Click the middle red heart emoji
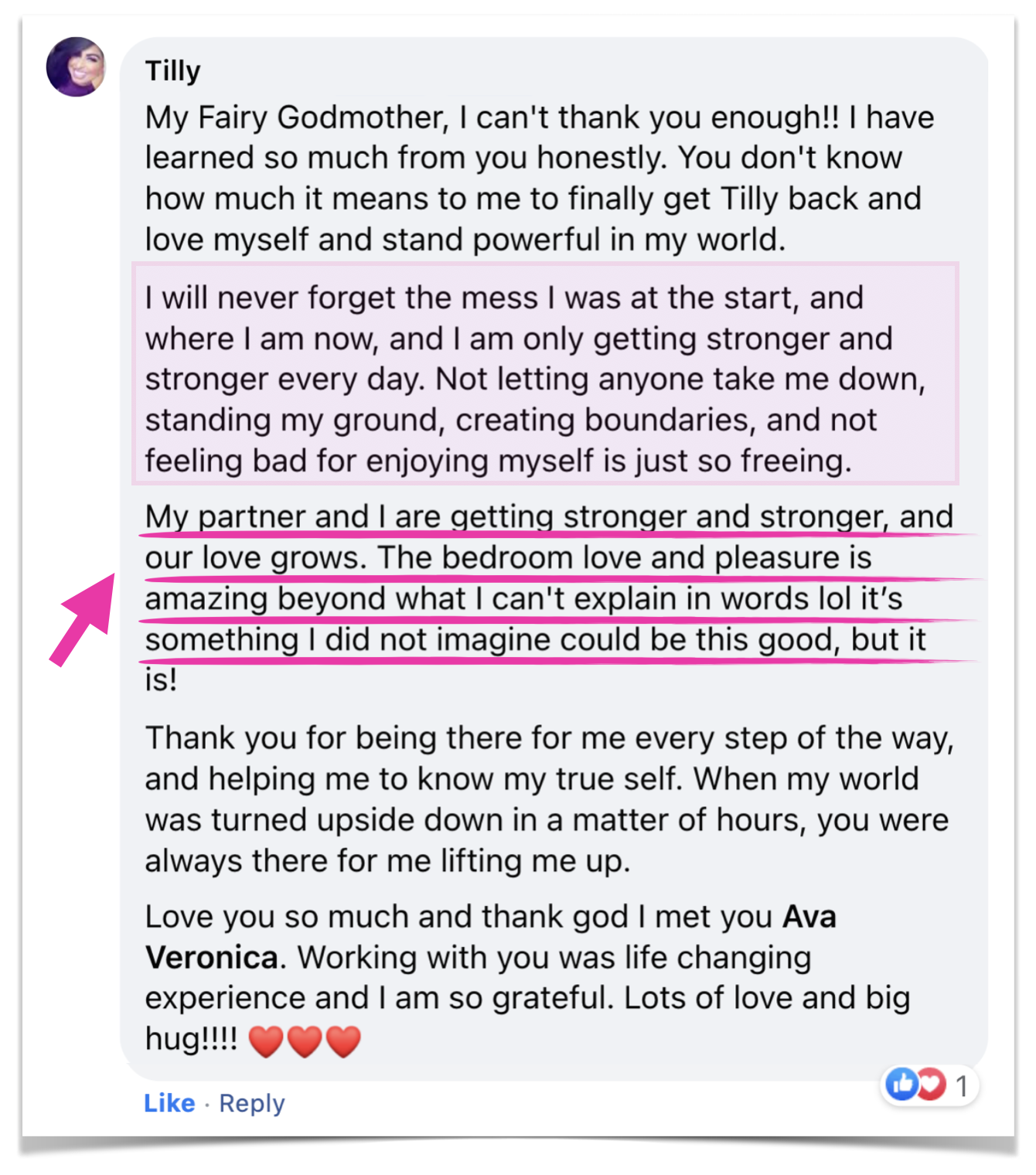Screen dimensions: 1036x1175 point(305,1040)
